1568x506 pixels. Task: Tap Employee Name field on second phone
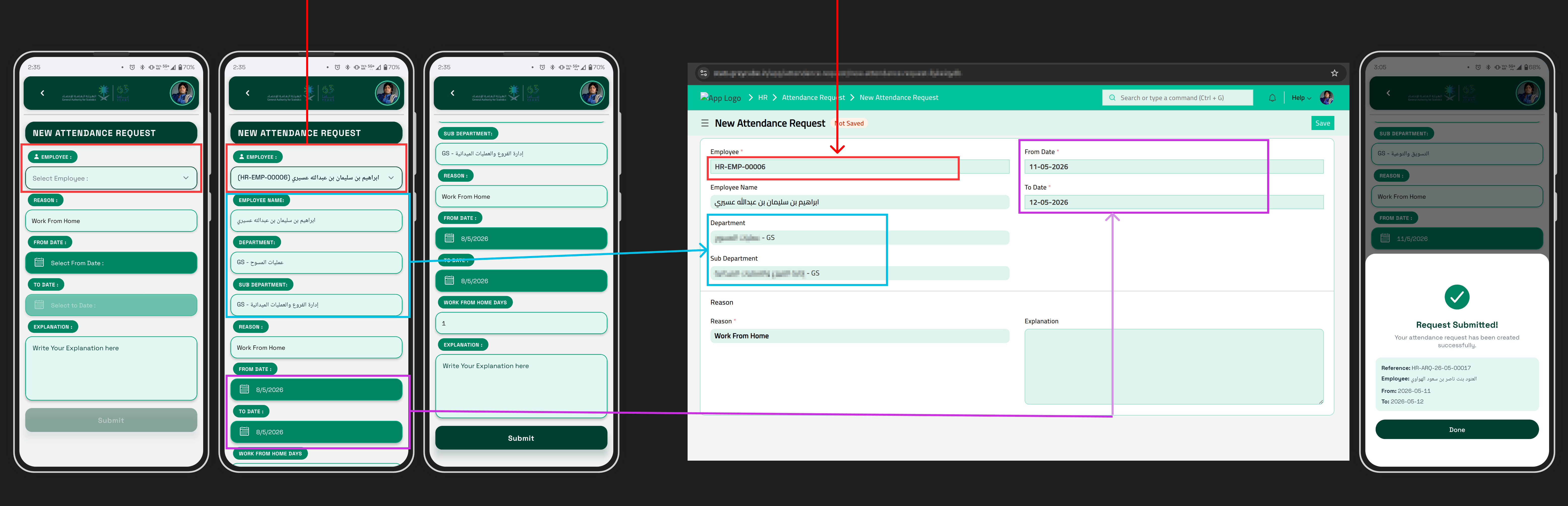316,220
